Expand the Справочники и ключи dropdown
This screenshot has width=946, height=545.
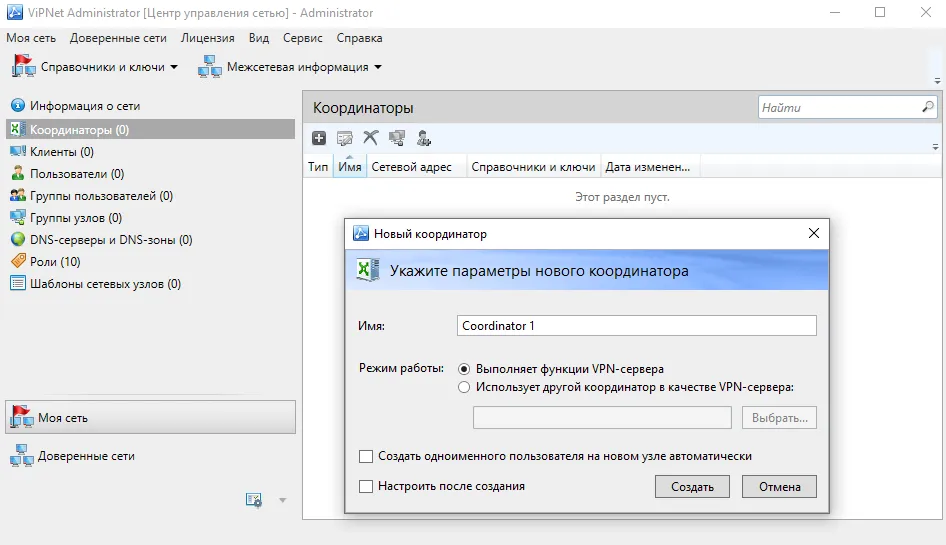(x=174, y=67)
